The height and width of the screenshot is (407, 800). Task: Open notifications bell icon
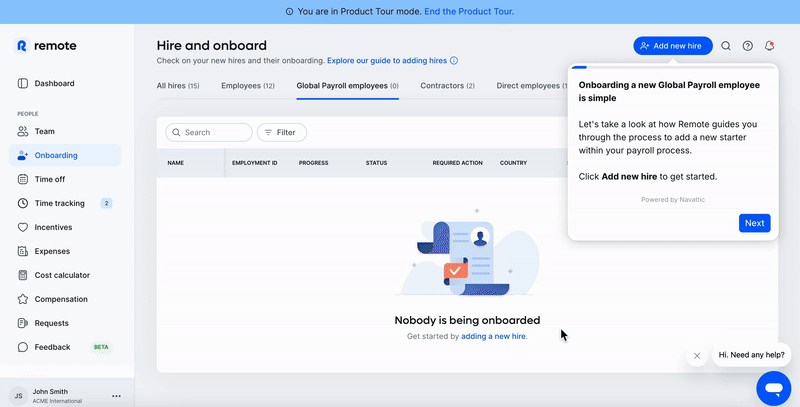coord(769,46)
